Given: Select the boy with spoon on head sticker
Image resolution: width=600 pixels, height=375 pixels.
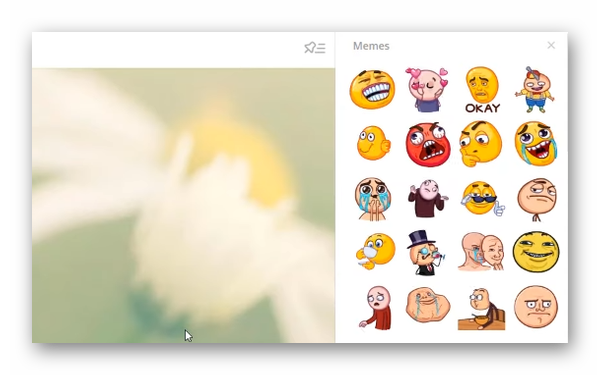Looking at the screenshot, I should pos(535,90).
